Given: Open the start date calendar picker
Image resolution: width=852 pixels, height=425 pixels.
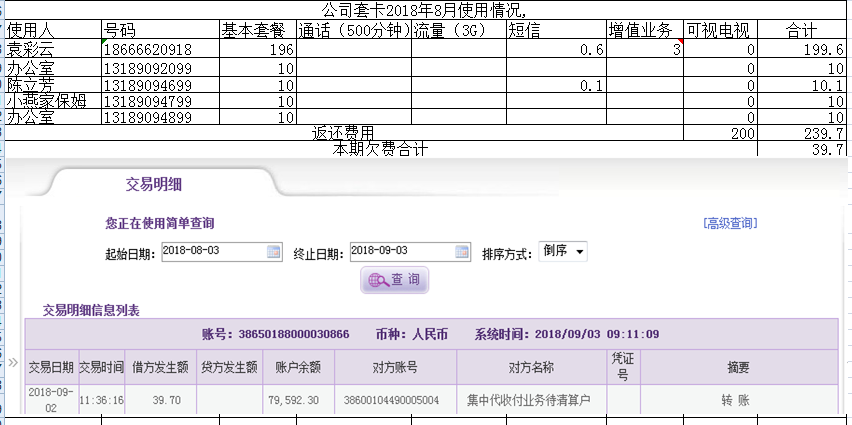Looking at the screenshot, I should click(274, 252).
